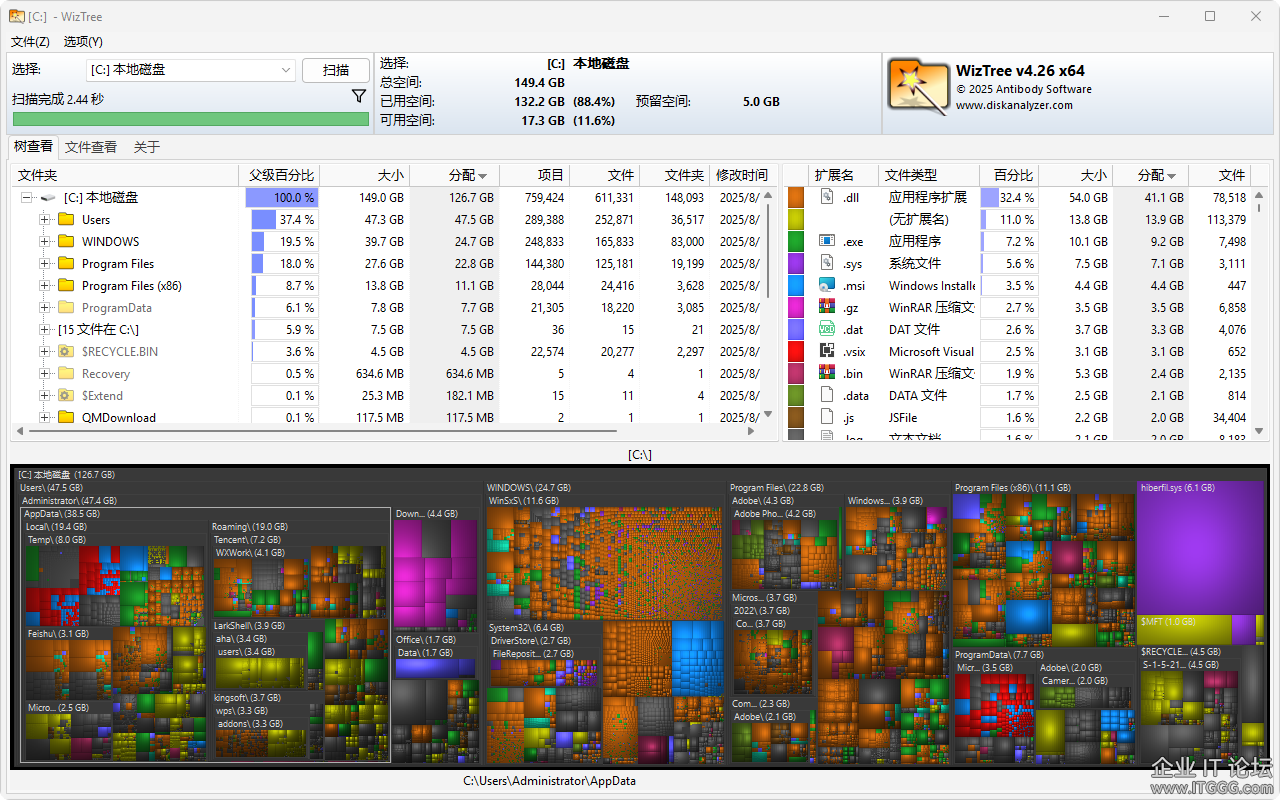
Task: Expand the [15 文件在 C:\] node
Action: click(44, 330)
